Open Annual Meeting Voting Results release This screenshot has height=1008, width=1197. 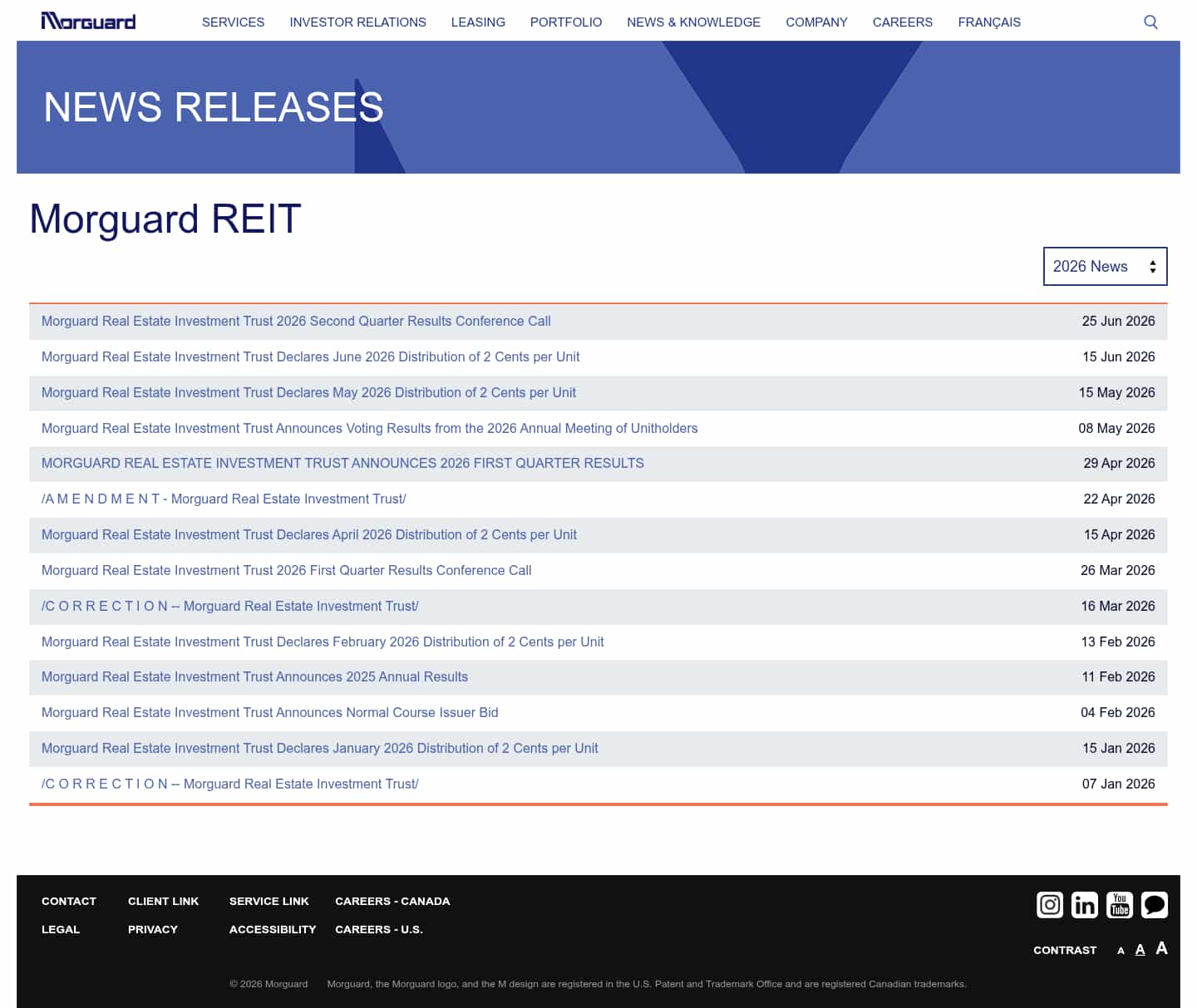(370, 428)
